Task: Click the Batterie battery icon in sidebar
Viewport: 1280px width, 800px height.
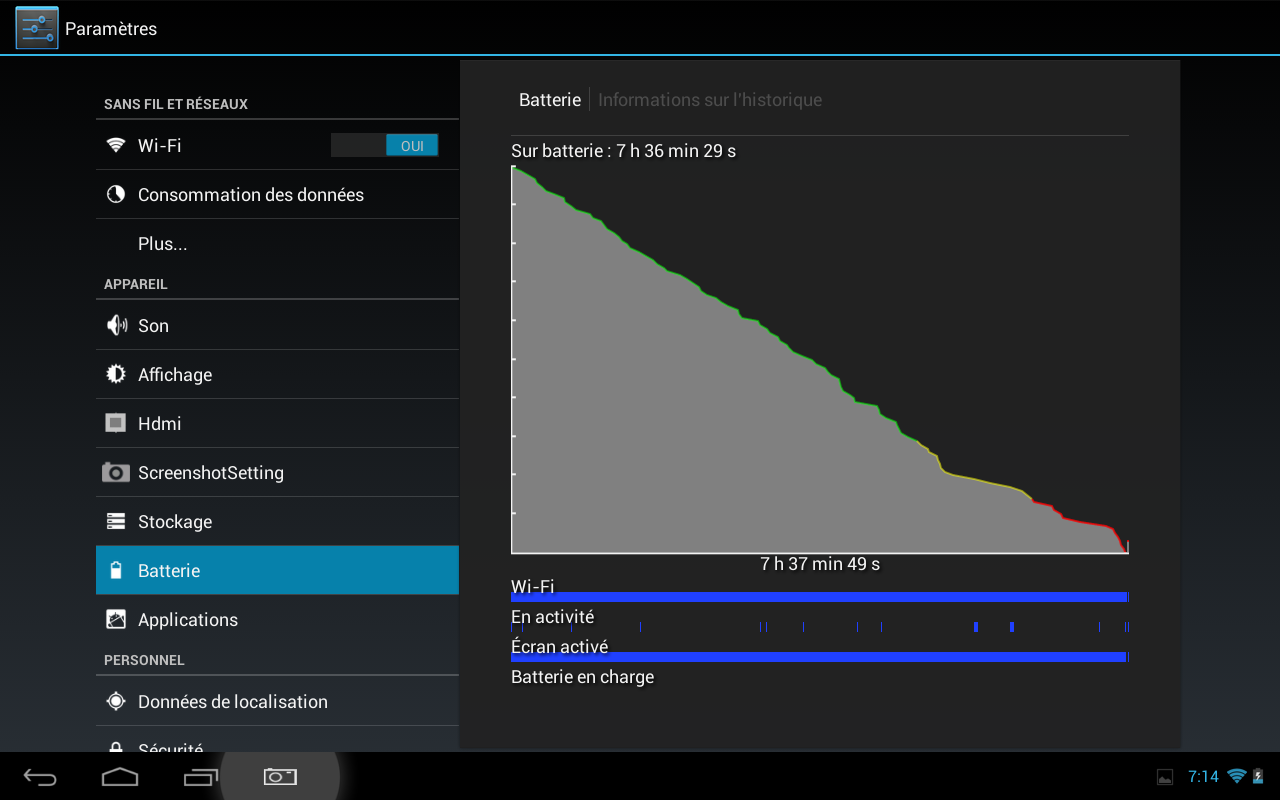Action: pos(116,570)
